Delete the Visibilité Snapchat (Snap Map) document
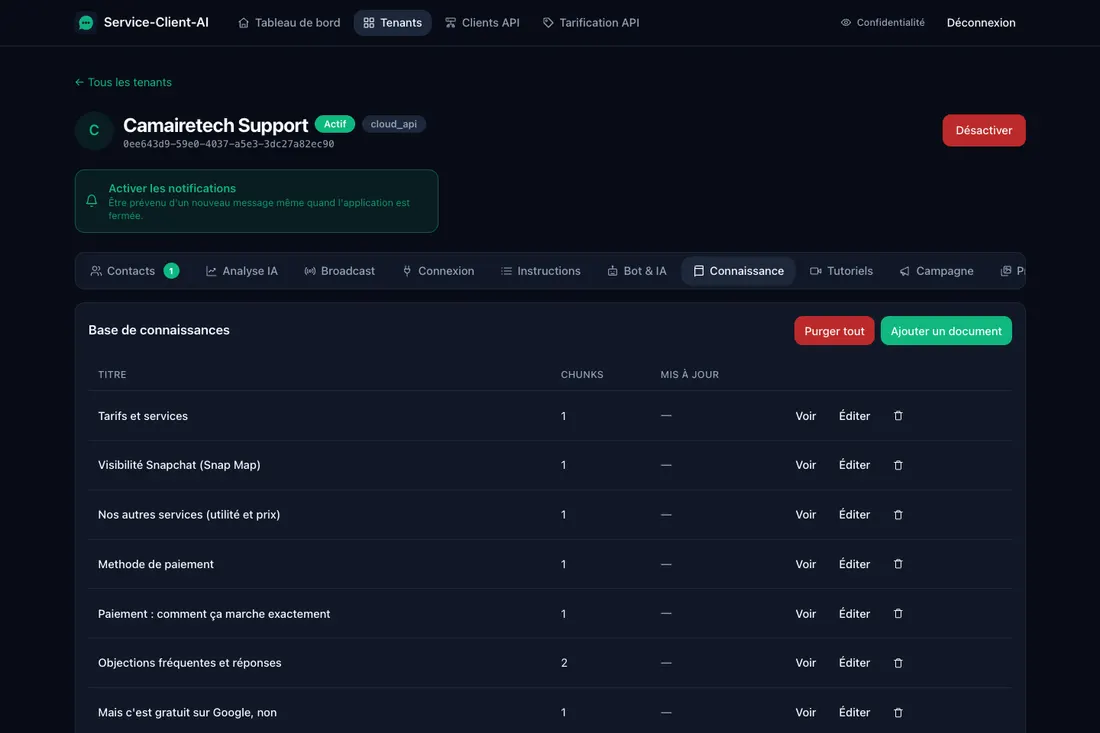 (898, 465)
